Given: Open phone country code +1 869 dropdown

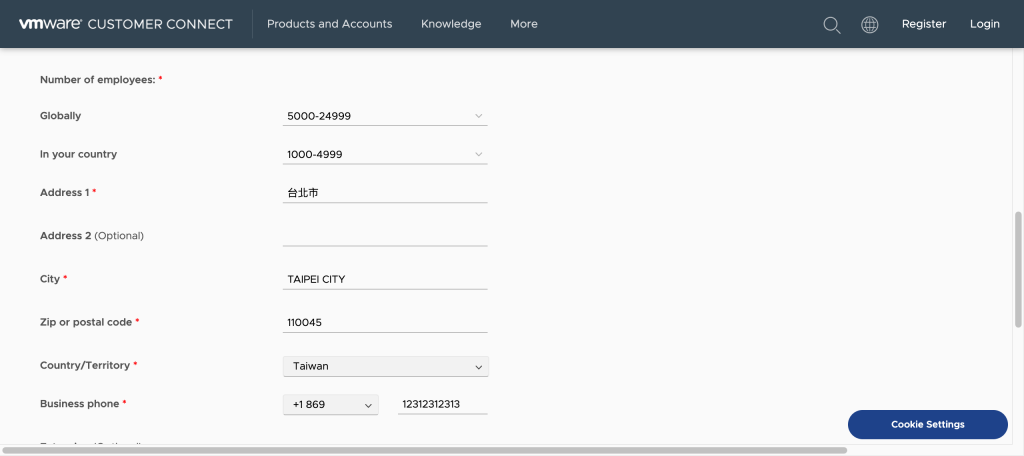Looking at the screenshot, I should point(330,404).
